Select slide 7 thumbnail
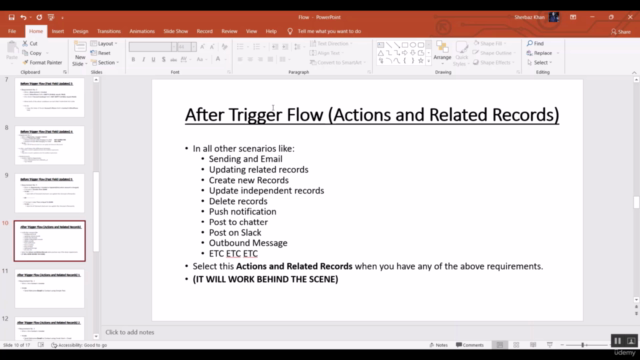Screen dimensions: 640x360 (49, 98)
